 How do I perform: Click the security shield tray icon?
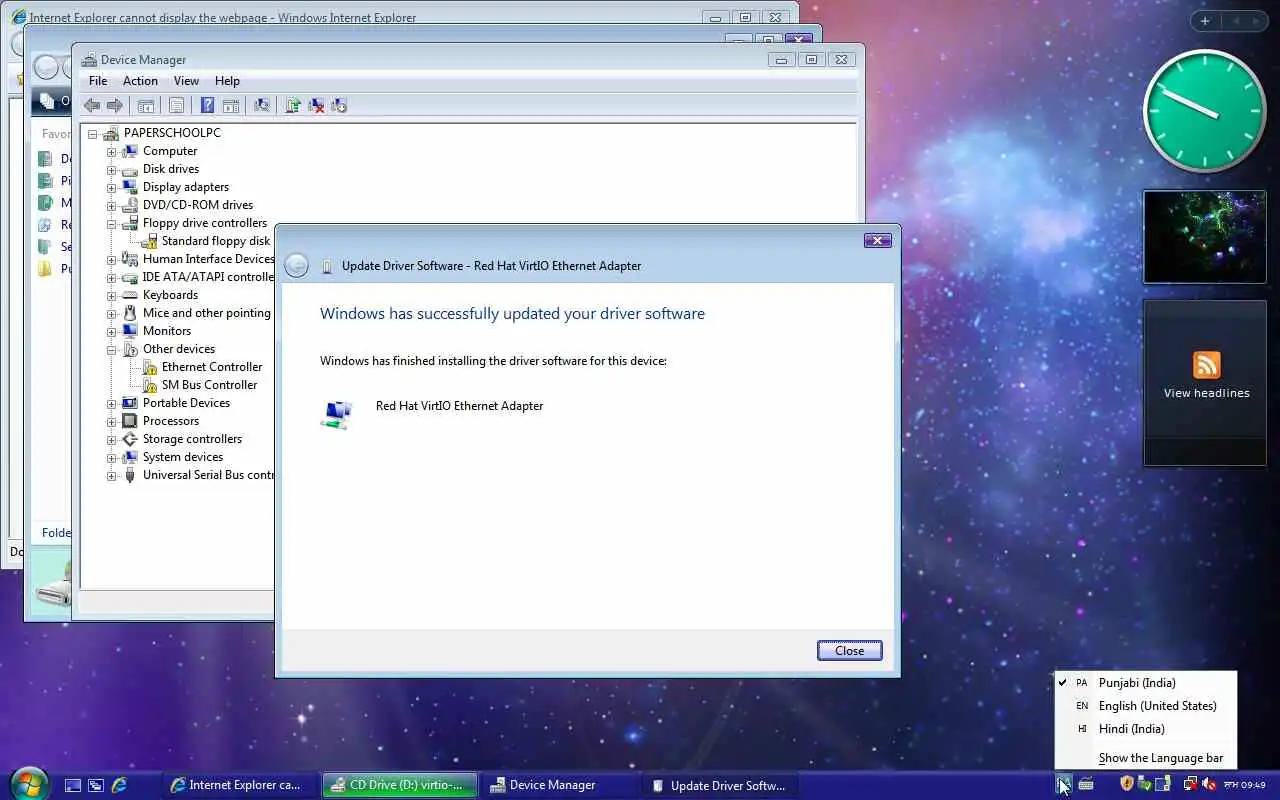pyautogui.click(x=1127, y=784)
